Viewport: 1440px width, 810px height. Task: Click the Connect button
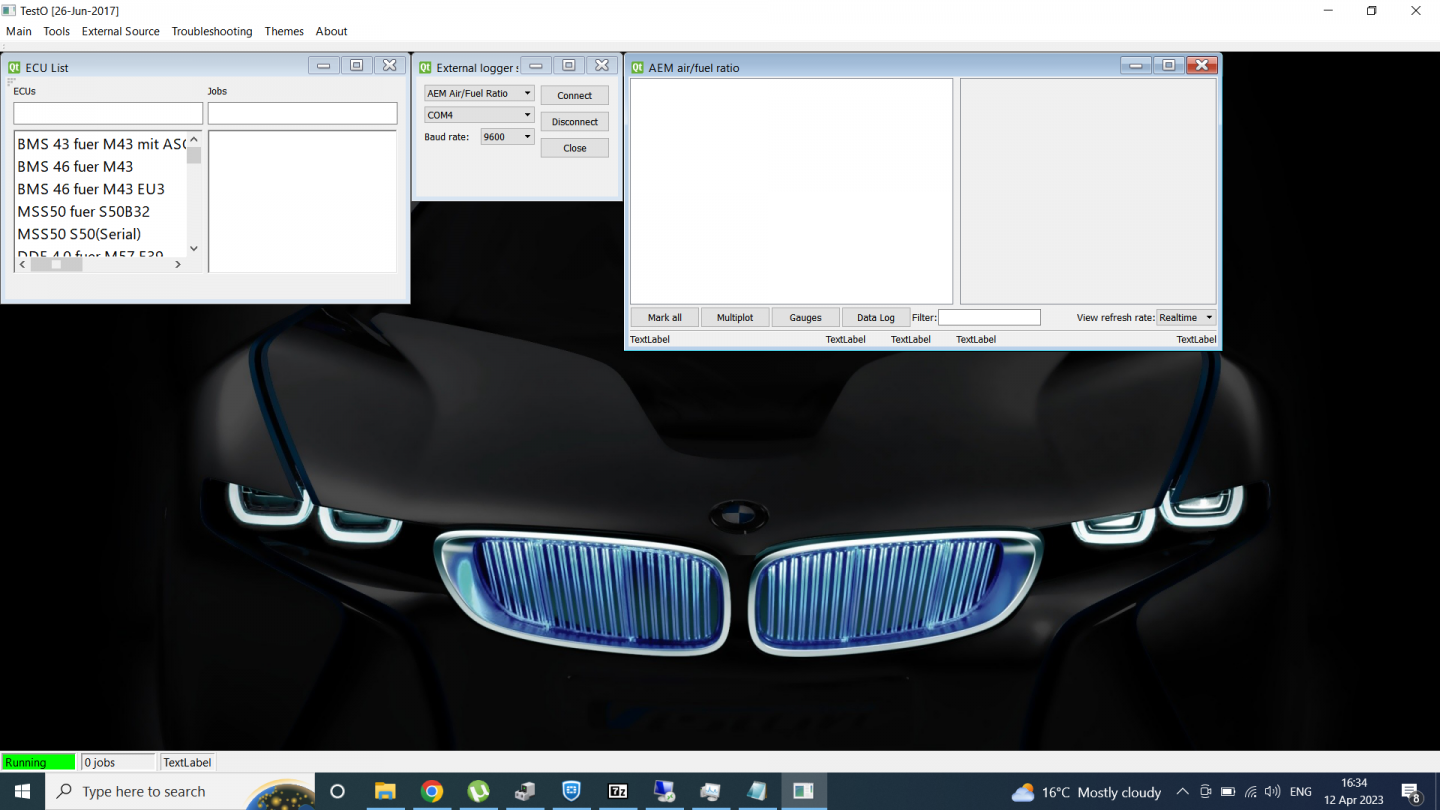(x=575, y=95)
